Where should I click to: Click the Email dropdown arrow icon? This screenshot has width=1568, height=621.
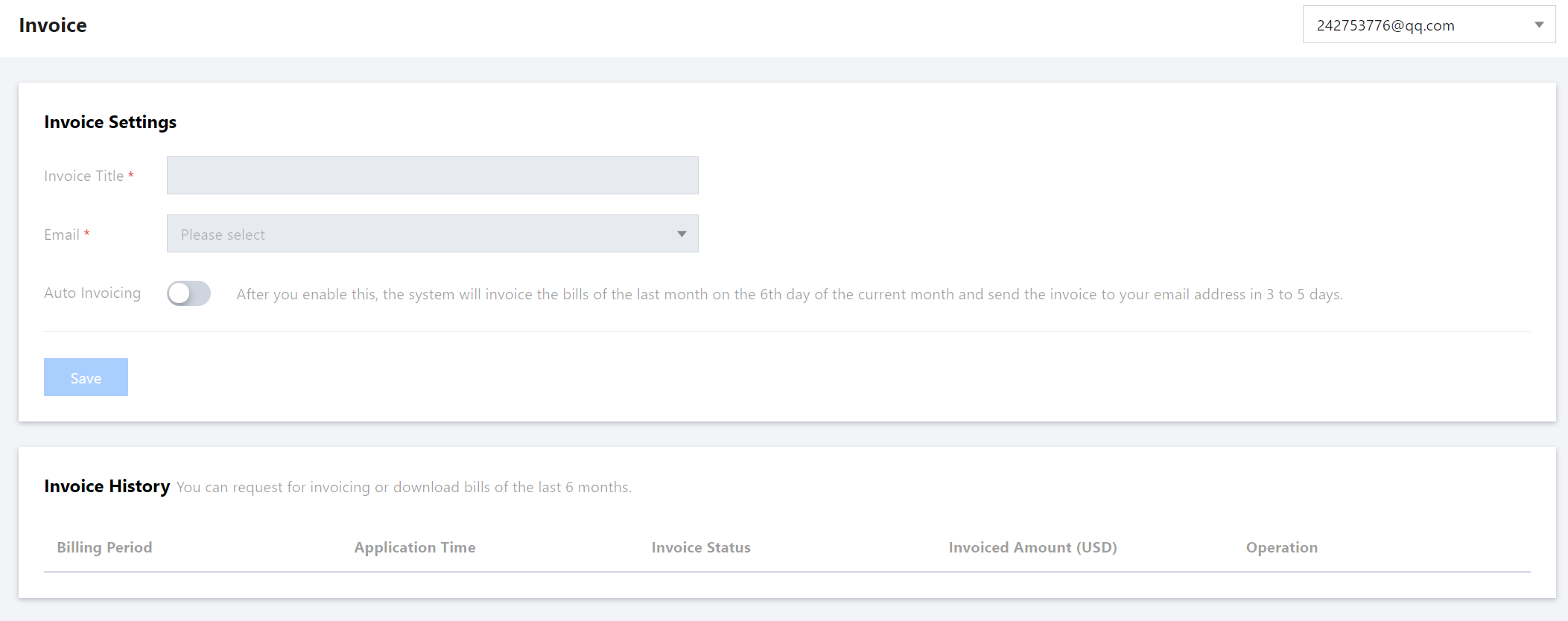point(682,235)
